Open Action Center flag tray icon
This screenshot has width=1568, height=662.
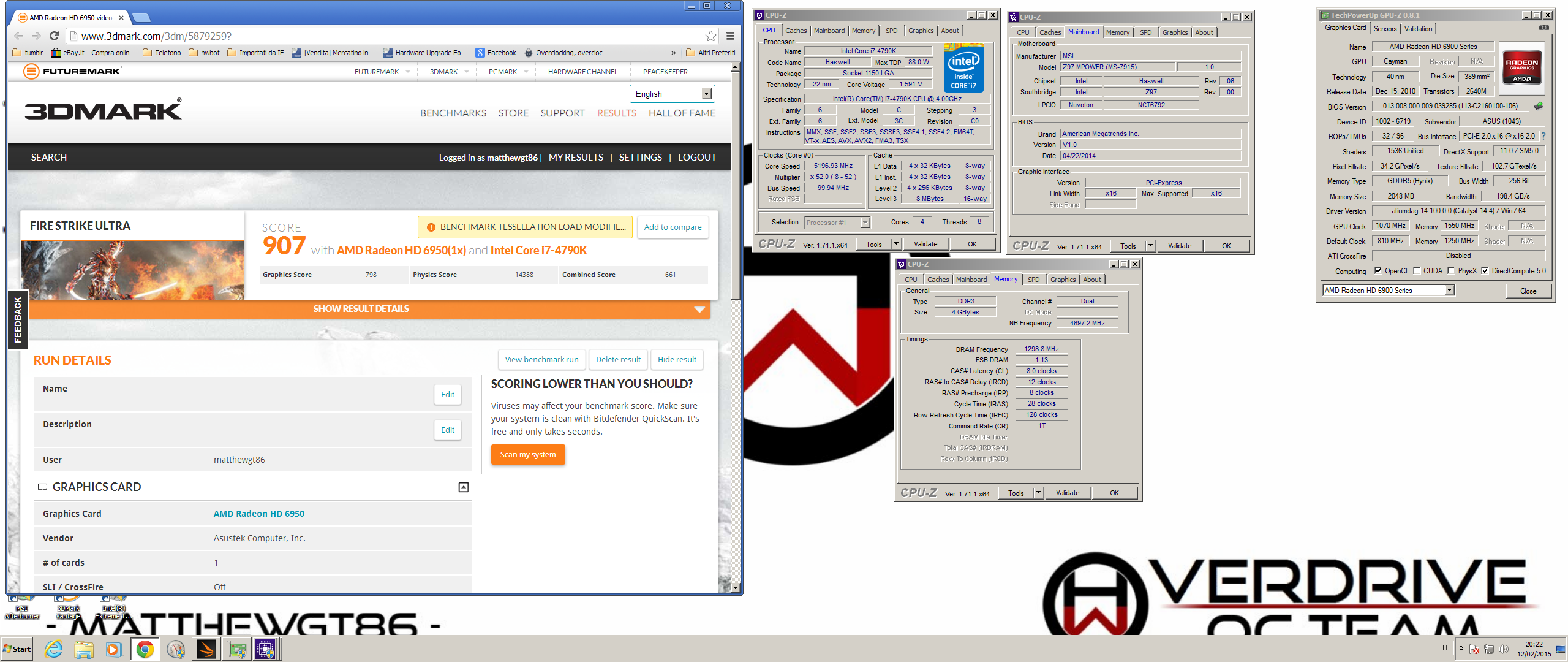(x=1474, y=649)
